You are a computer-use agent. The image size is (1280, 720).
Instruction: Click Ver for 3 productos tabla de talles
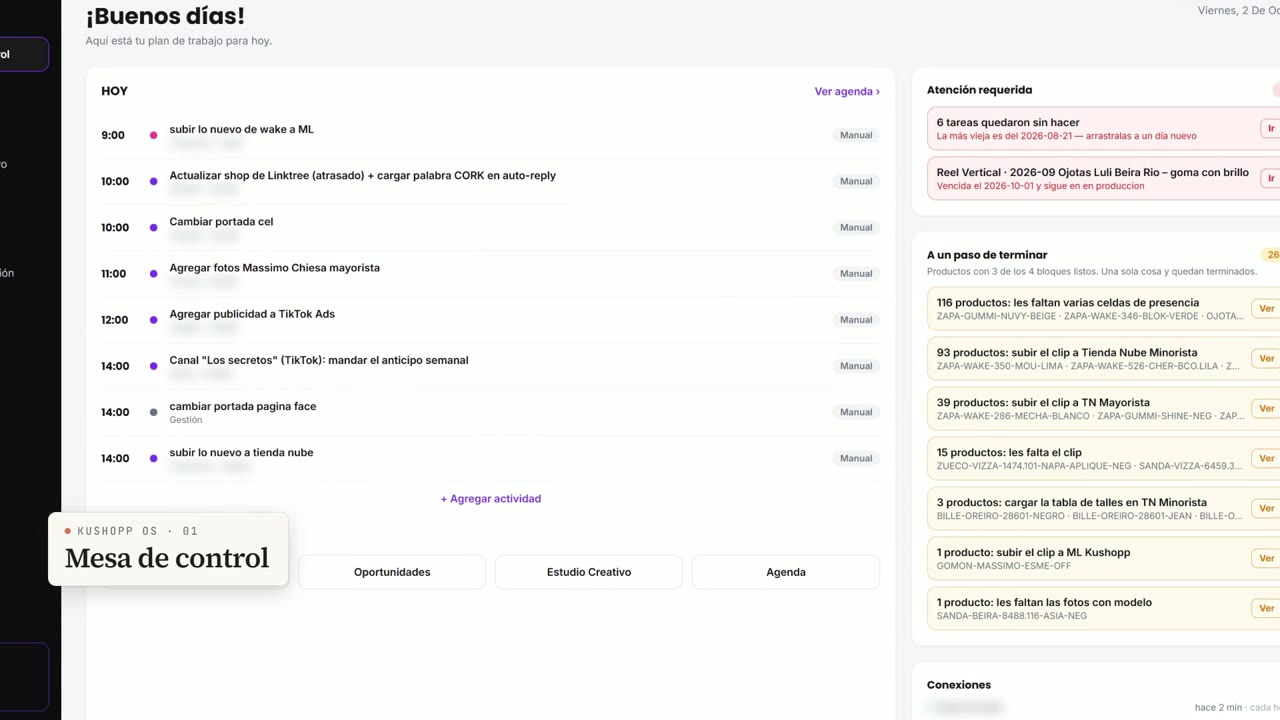coord(1266,509)
